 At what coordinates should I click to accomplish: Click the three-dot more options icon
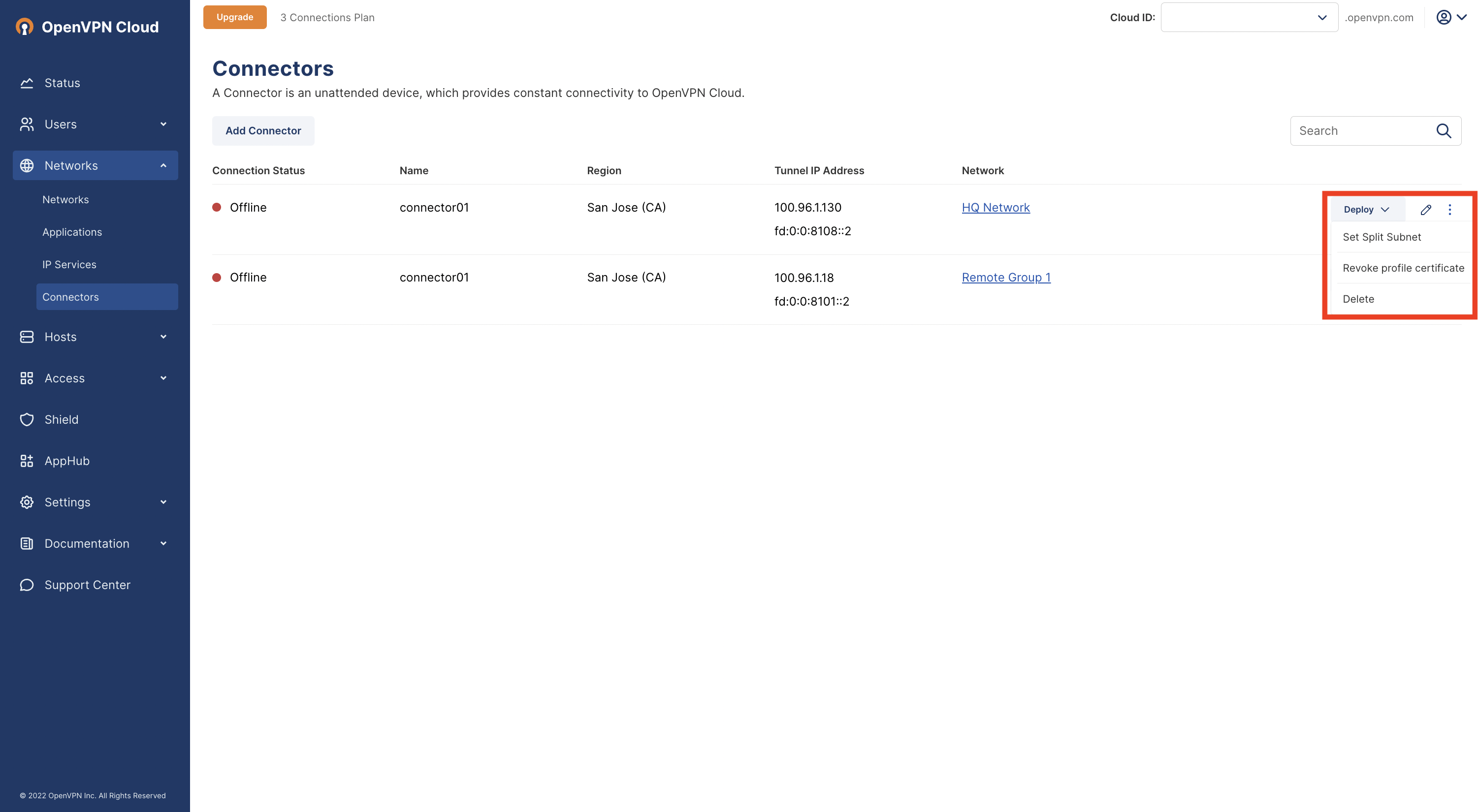tap(1450, 210)
